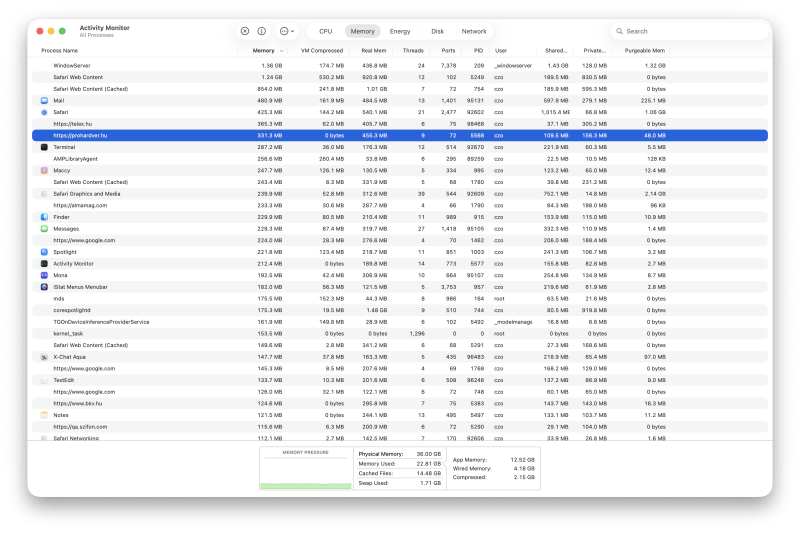Image resolution: width=800 pixels, height=533 pixels.
Task: Switch to the Disk tab
Action: [438, 31]
